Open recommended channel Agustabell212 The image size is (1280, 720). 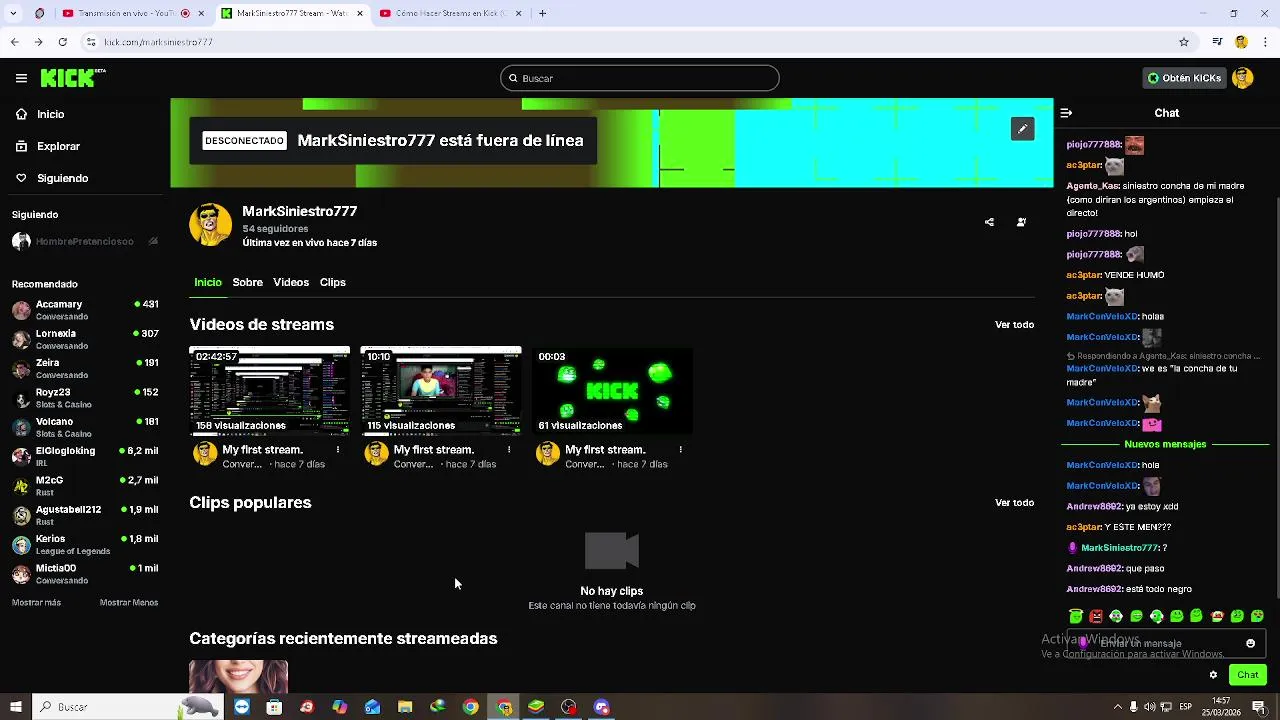pyautogui.click(x=85, y=515)
